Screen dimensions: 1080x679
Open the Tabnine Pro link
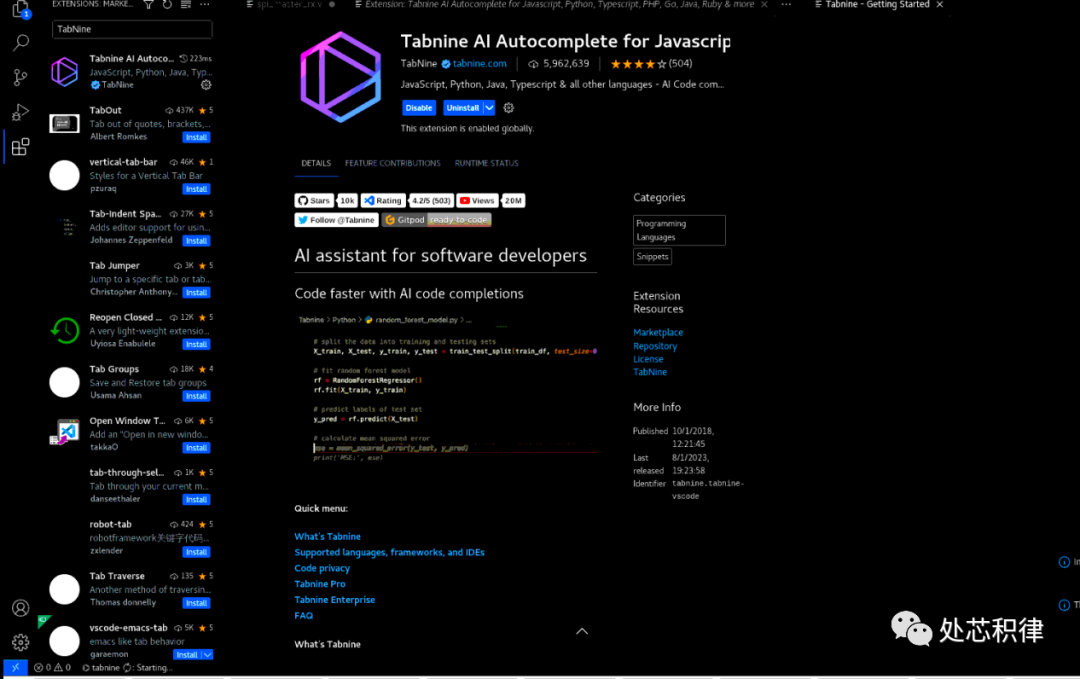(x=320, y=584)
